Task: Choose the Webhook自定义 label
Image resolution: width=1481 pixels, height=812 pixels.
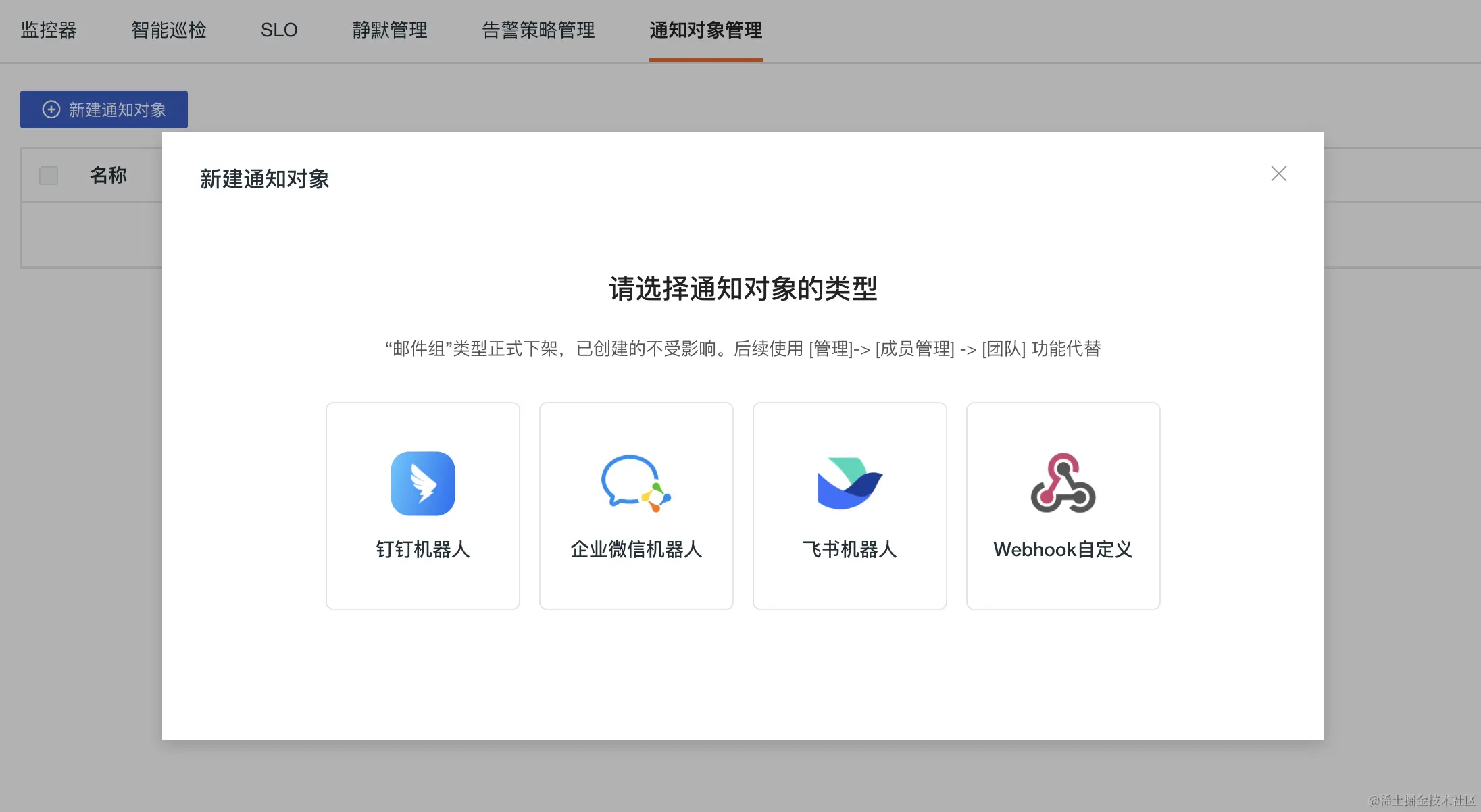Action: point(1063,549)
